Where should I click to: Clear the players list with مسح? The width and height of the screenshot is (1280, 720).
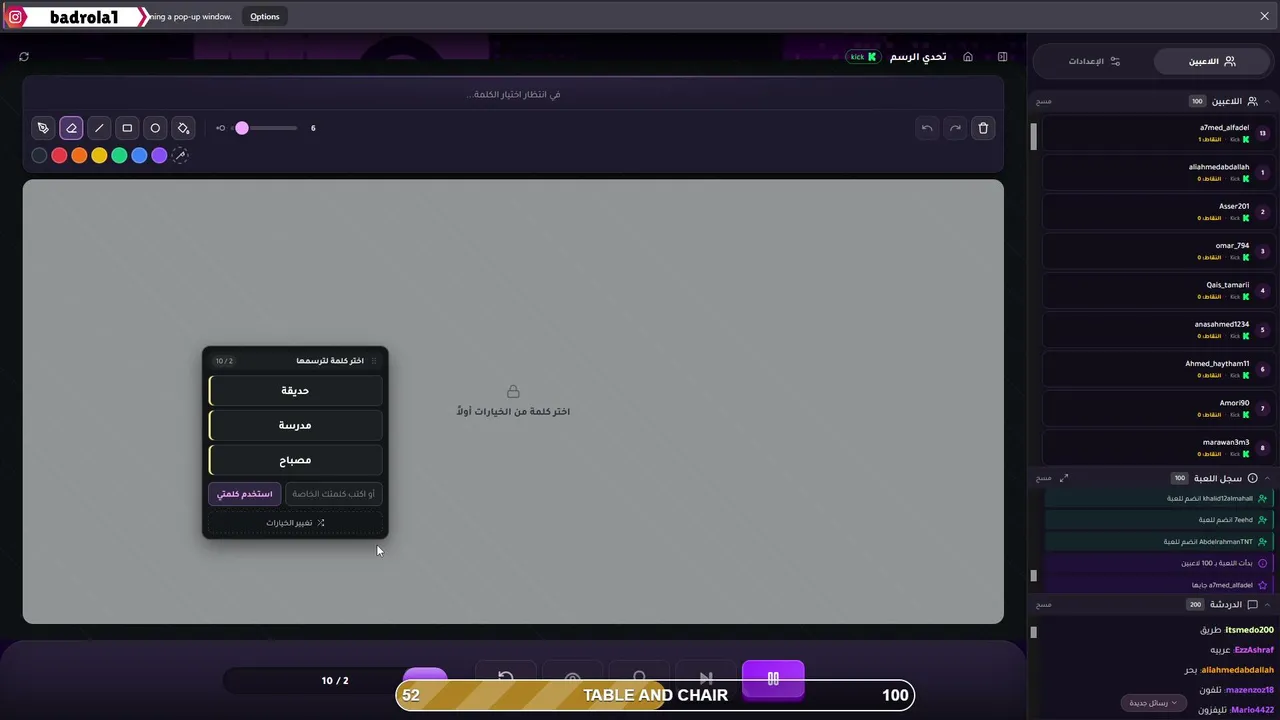point(1044,101)
